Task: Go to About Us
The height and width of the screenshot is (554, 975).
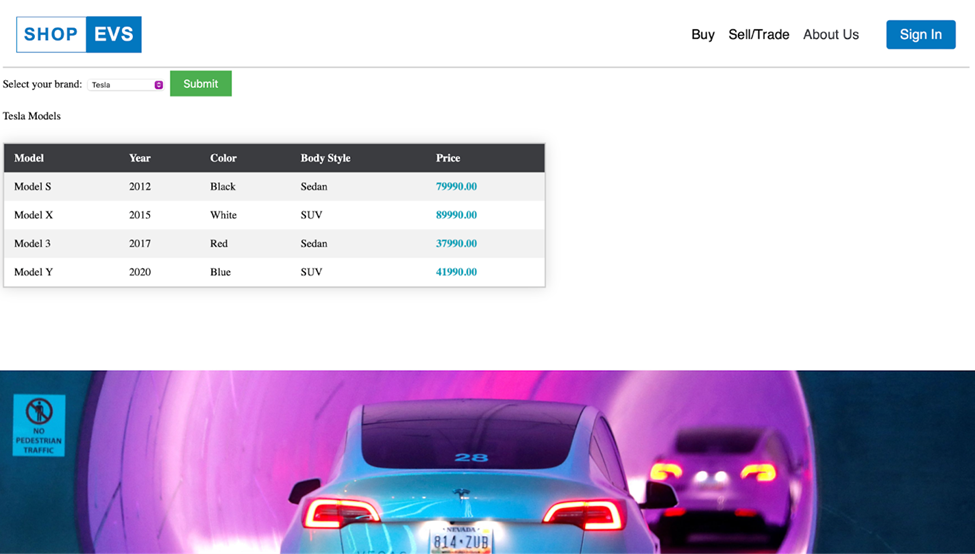Action: click(x=831, y=35)
